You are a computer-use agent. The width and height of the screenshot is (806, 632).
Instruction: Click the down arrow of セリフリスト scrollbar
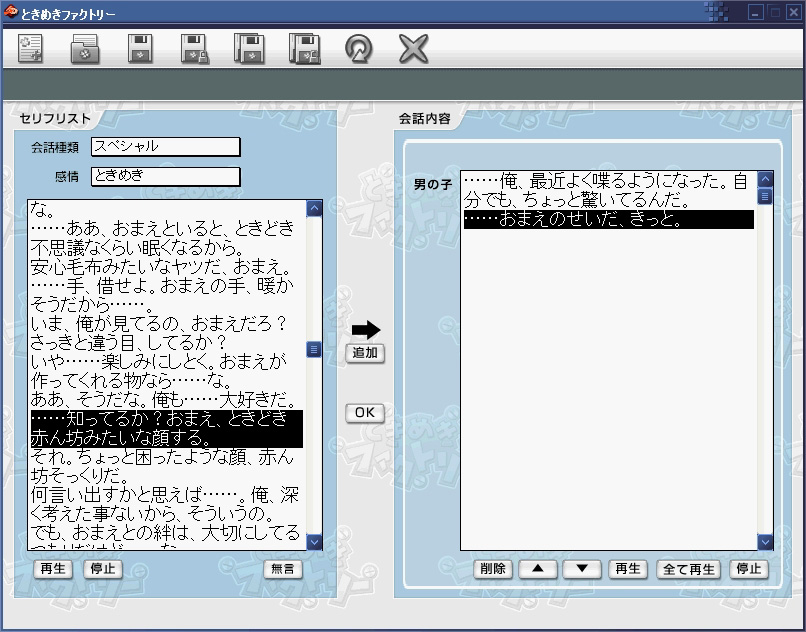[314, 542]
